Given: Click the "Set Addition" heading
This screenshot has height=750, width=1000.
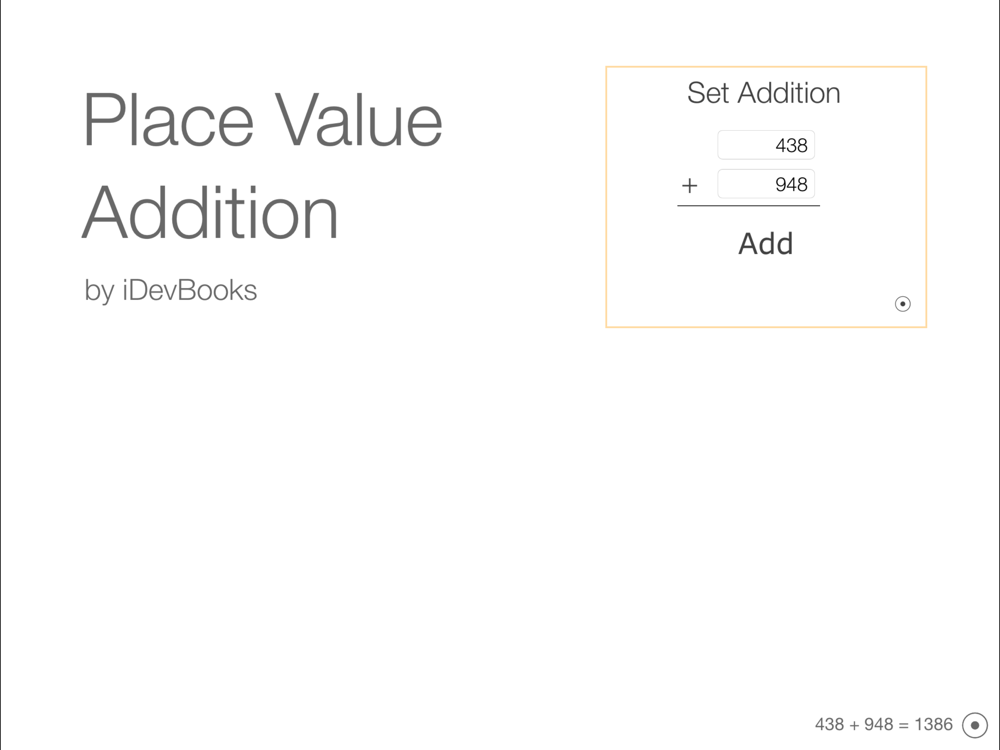Looking at the screenshot, I should (764, 94).
